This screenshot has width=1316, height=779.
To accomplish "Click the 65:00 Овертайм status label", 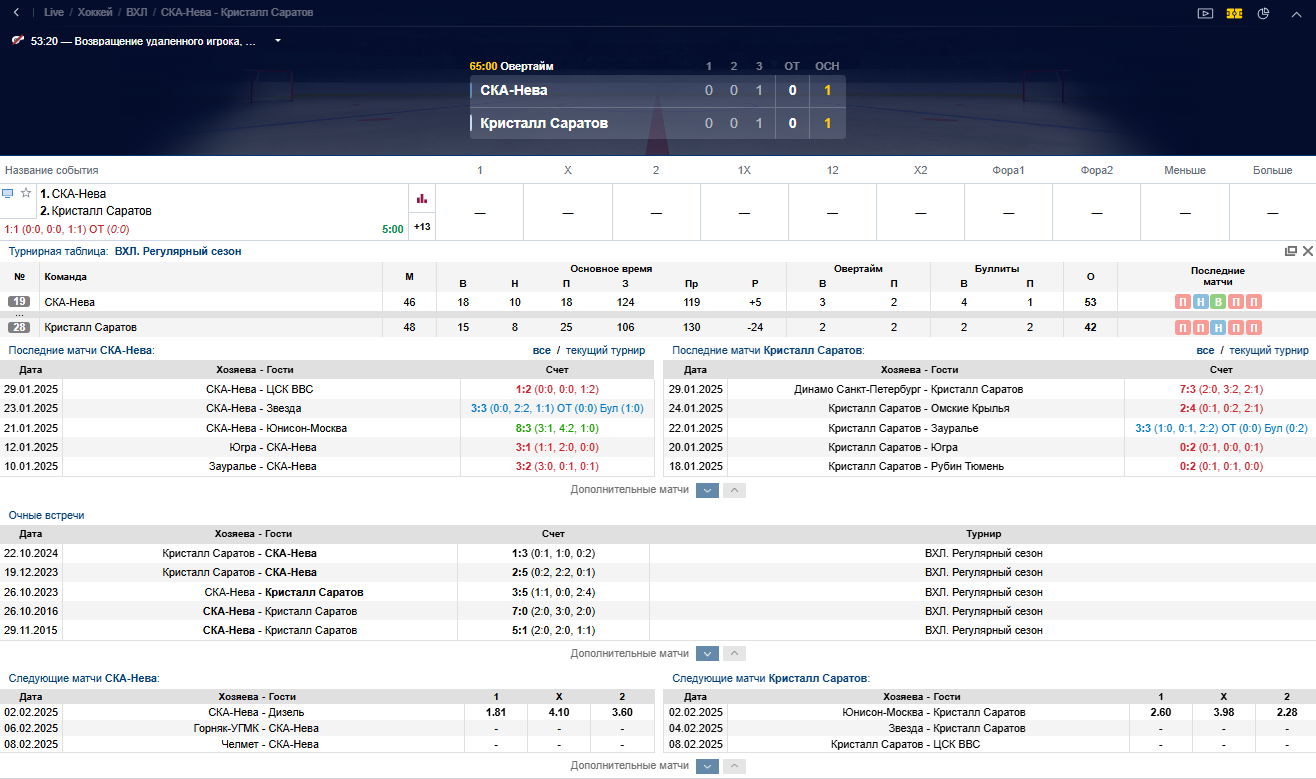I will pyautogui.click(x=511, y=66).
